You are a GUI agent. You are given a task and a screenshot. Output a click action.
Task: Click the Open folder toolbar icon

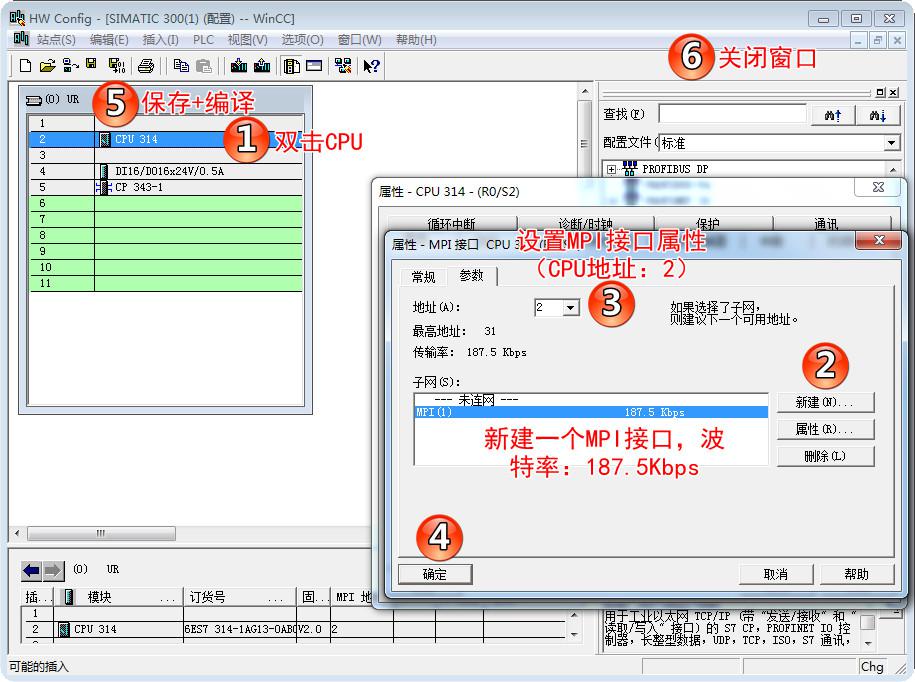coord(47,65)
